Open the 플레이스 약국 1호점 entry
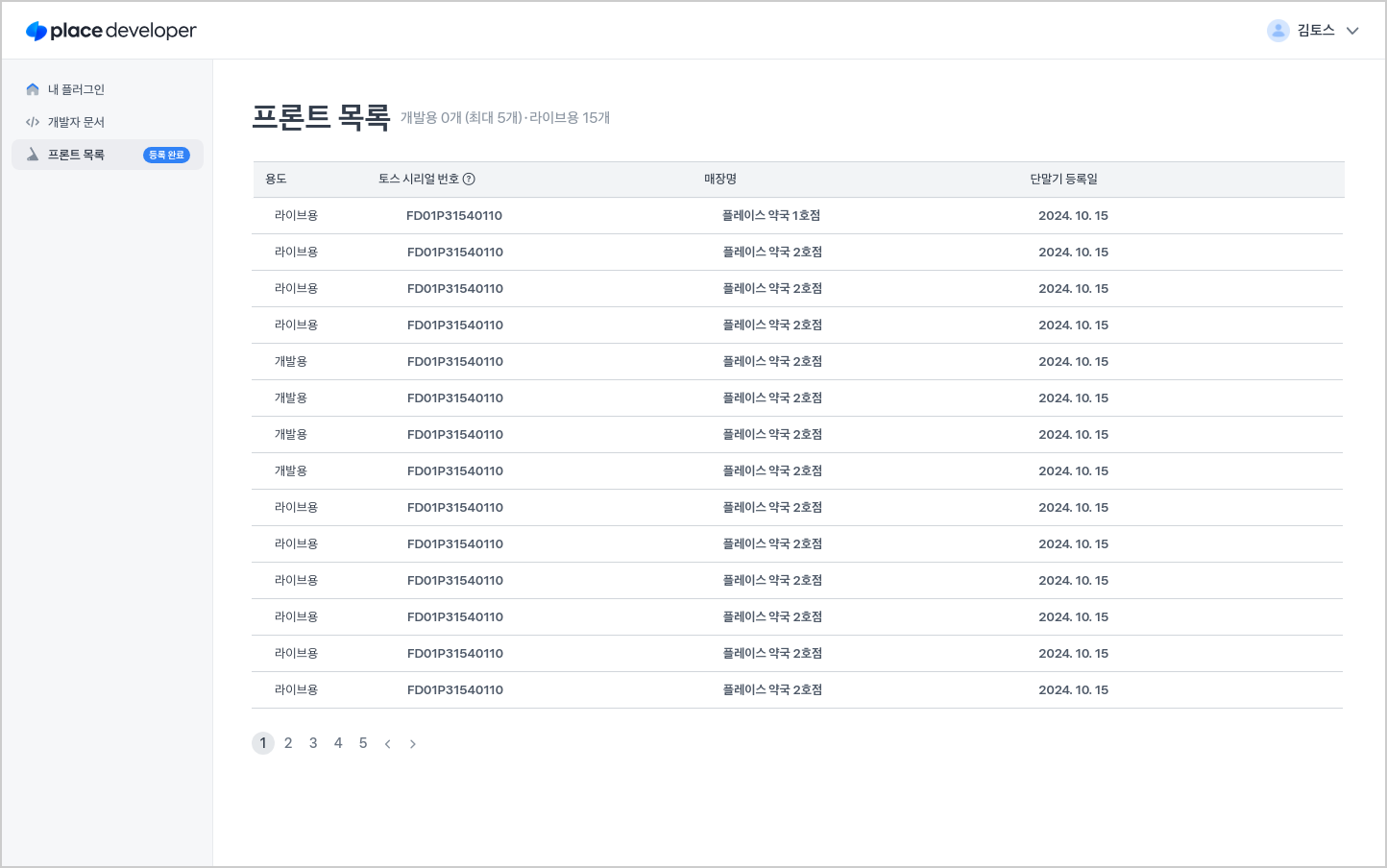 pyautogui.click(x=773, y=215)
